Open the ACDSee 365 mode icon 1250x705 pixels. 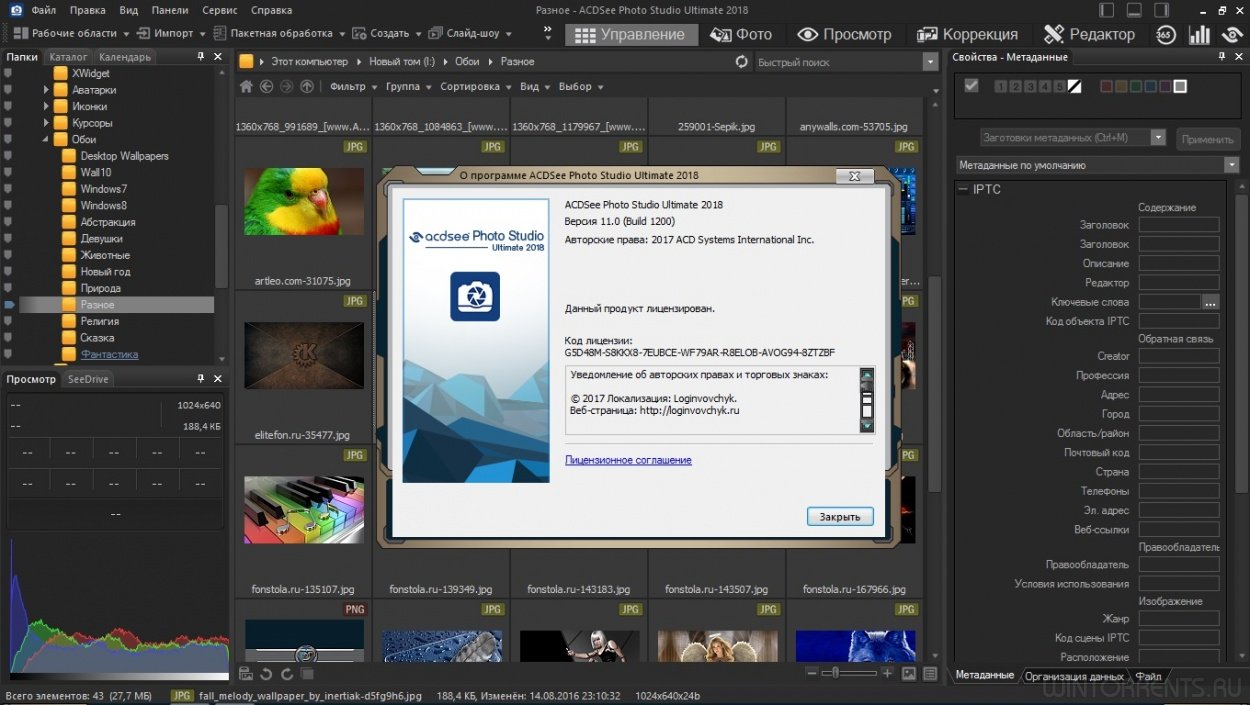1165,34
